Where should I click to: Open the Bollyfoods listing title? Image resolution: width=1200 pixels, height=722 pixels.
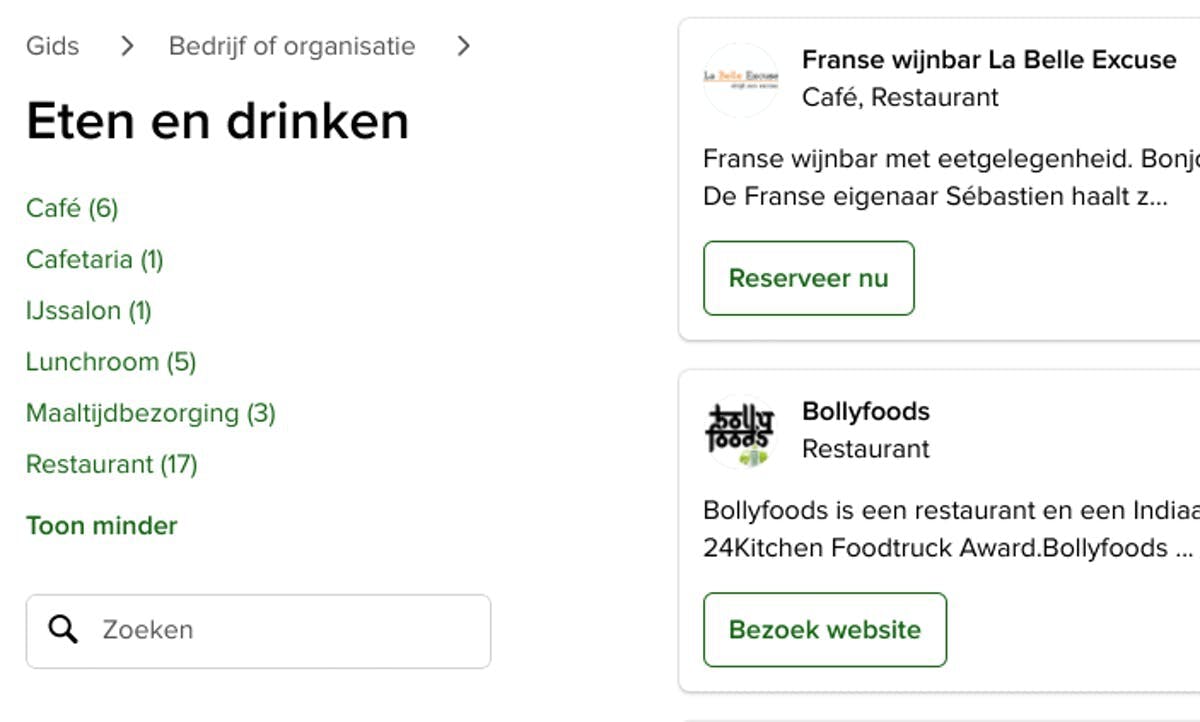pos(866,412)
